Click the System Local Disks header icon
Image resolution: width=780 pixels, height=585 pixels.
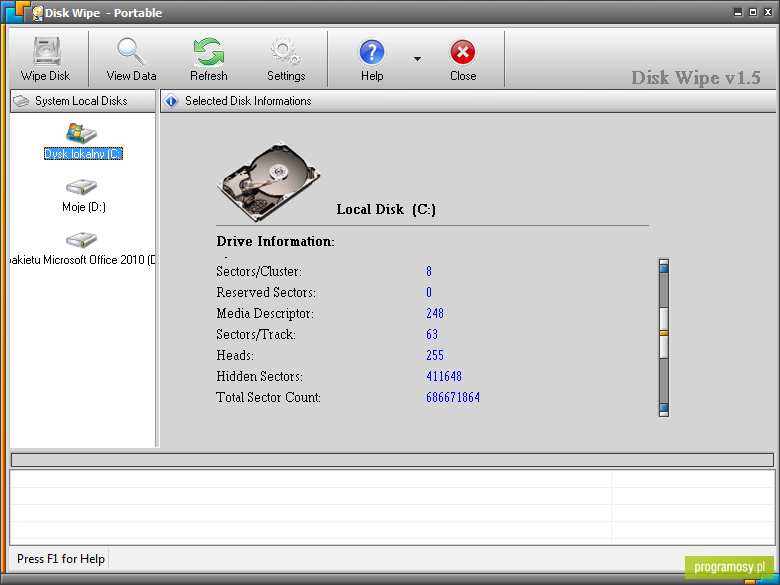(x=21, y=101)
